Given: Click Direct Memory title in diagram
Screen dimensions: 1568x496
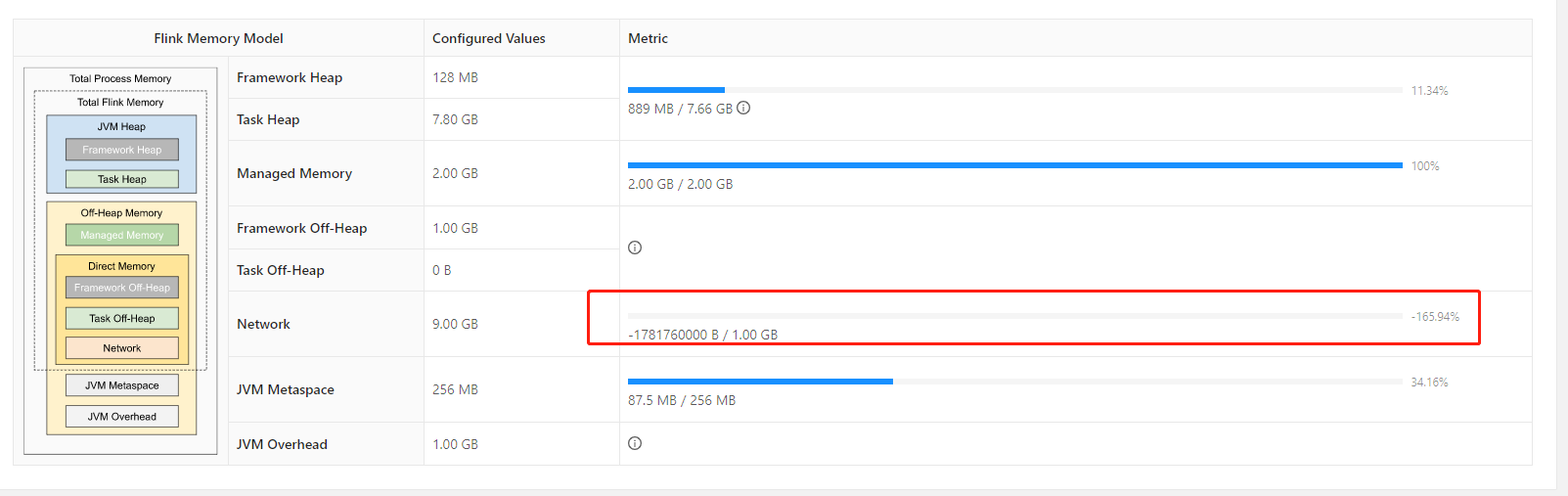Looking at the screenshot, I should (121, 266).
